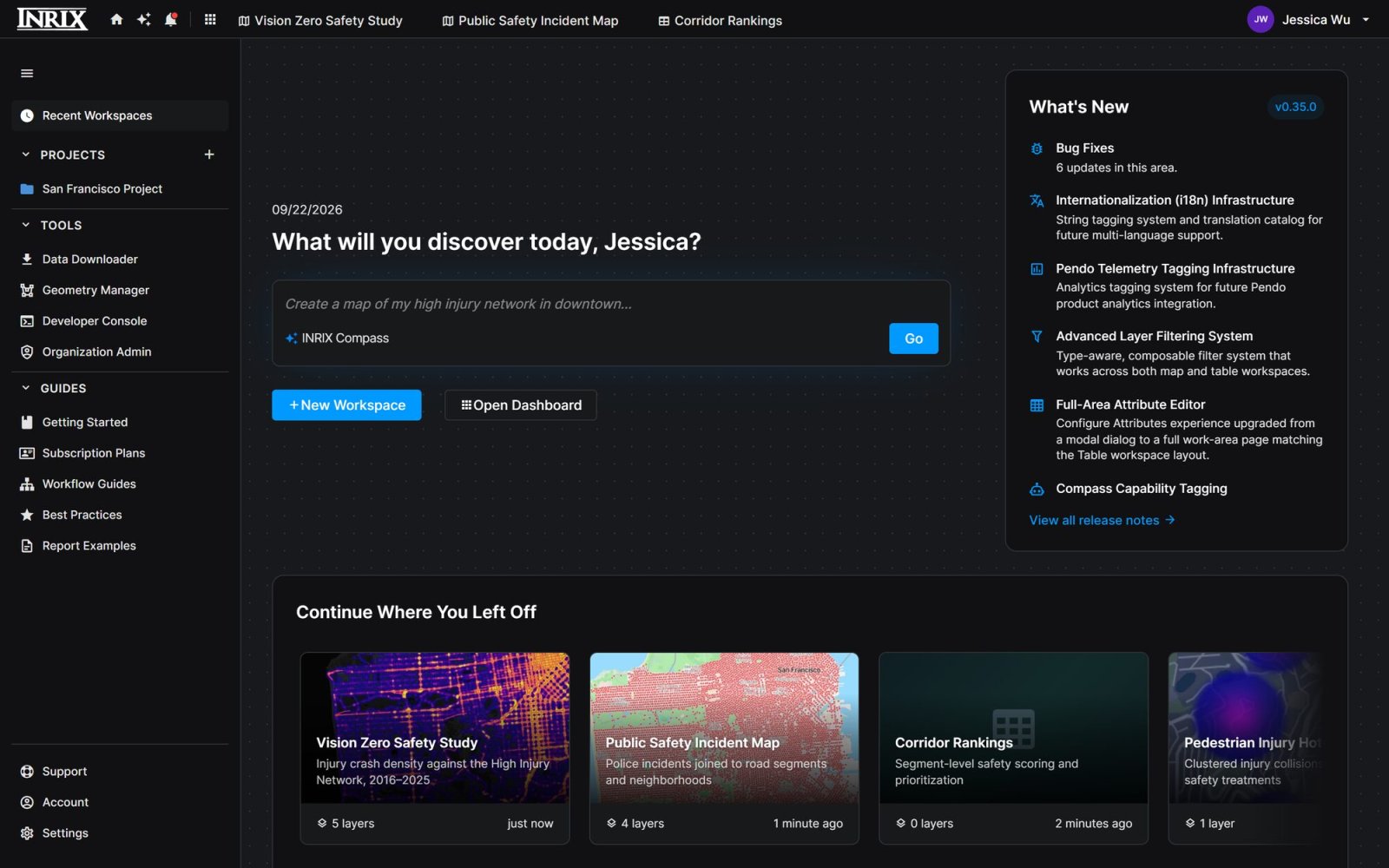The height and width of the screenshot is (868, 1389).
Task: Click the v0.35.0 version badge
Action: tap(1295, 107)
